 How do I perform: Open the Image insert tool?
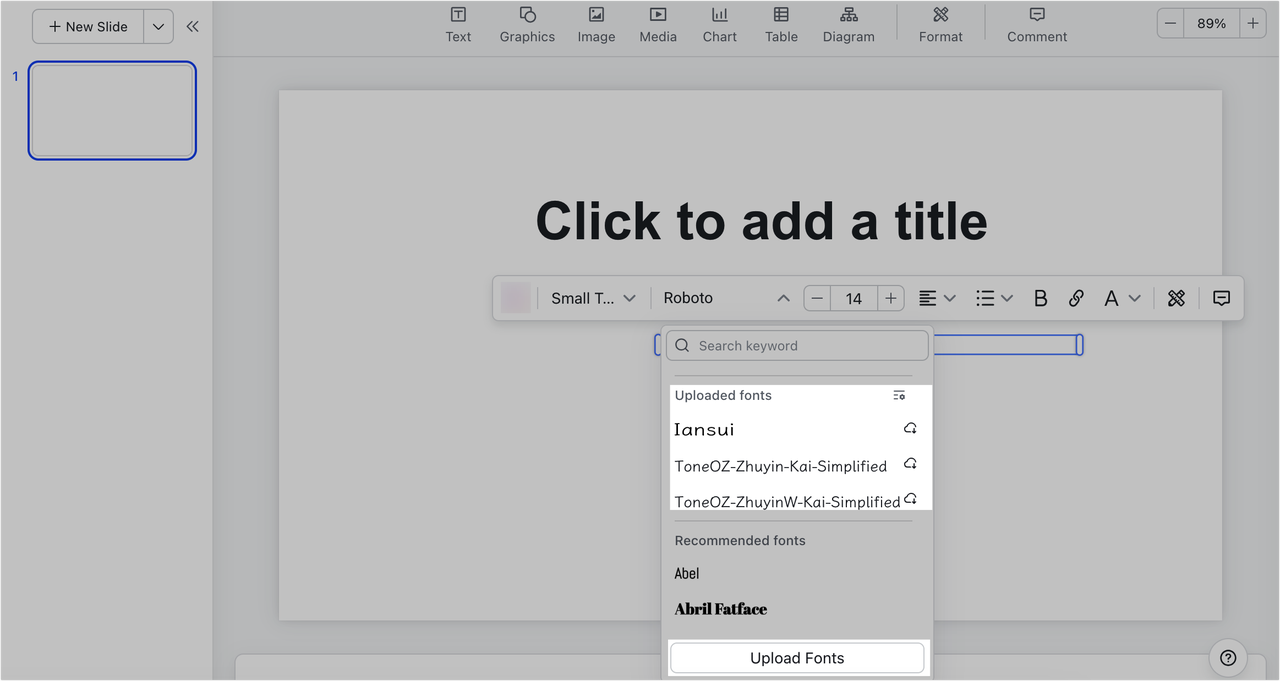click(x=596, y=25)
